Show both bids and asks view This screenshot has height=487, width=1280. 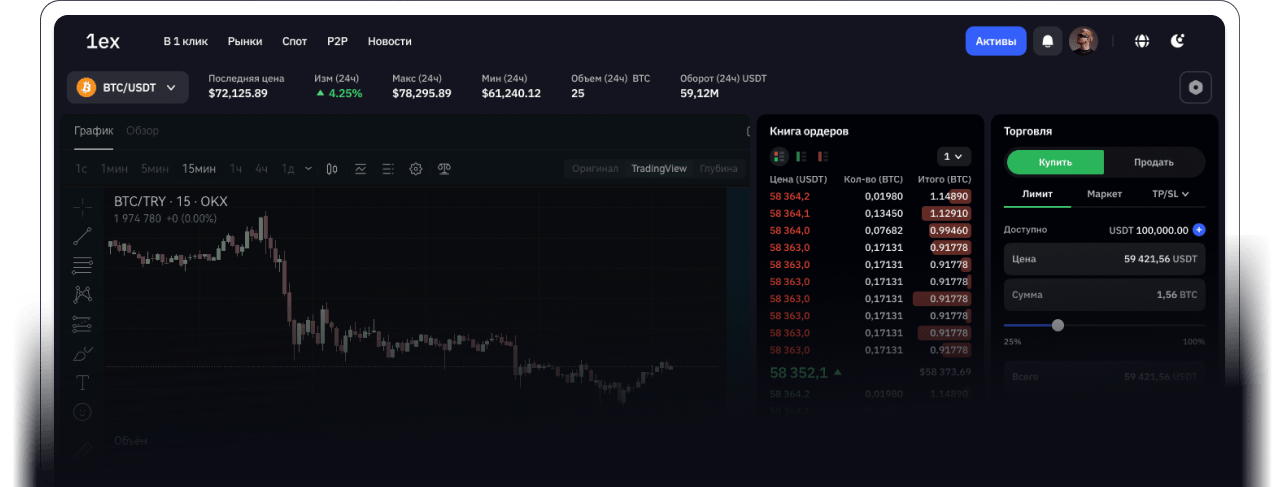(x=779, y=156)
